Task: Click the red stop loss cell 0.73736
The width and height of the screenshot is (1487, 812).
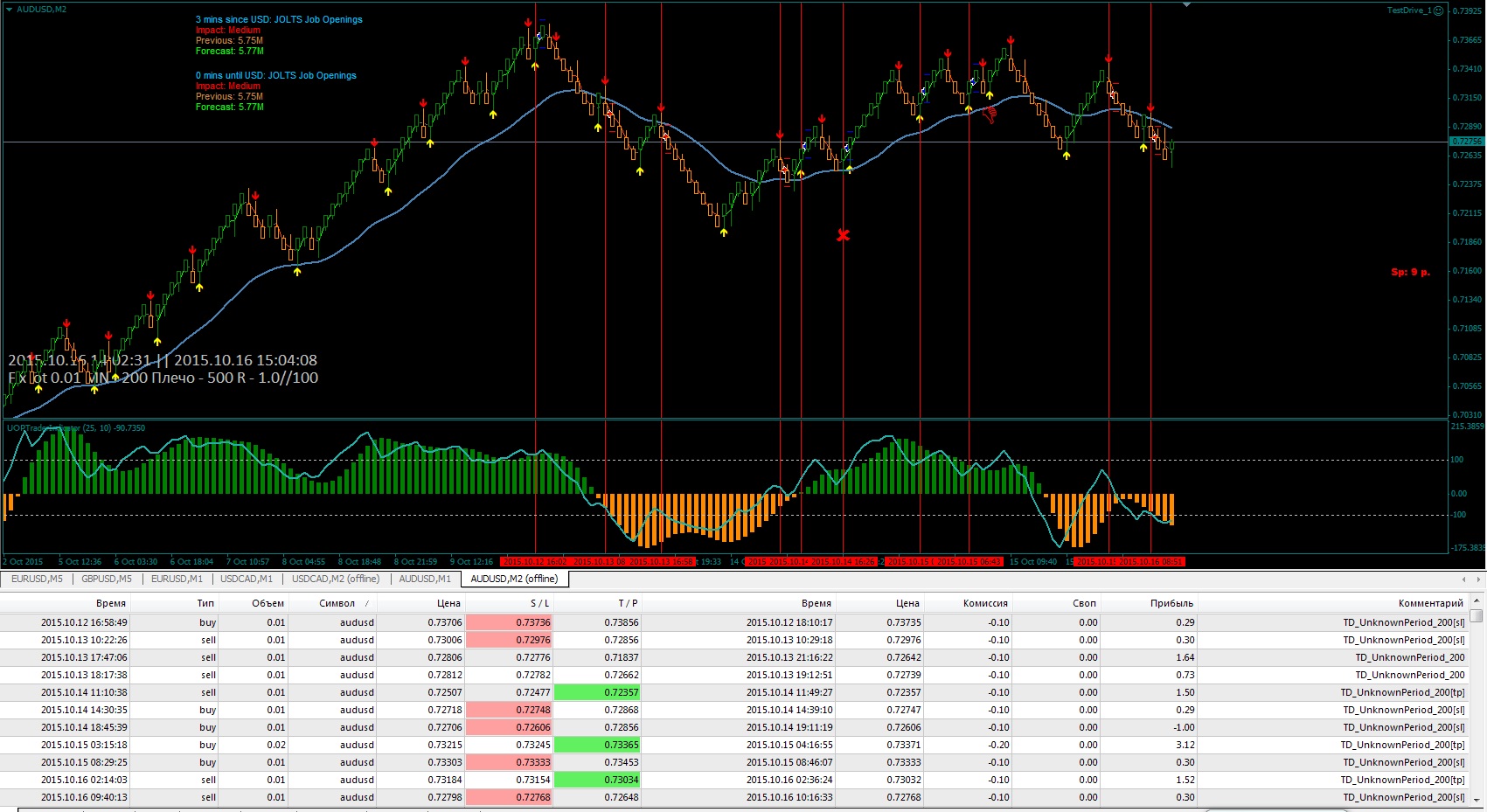Action: [509, 622]
